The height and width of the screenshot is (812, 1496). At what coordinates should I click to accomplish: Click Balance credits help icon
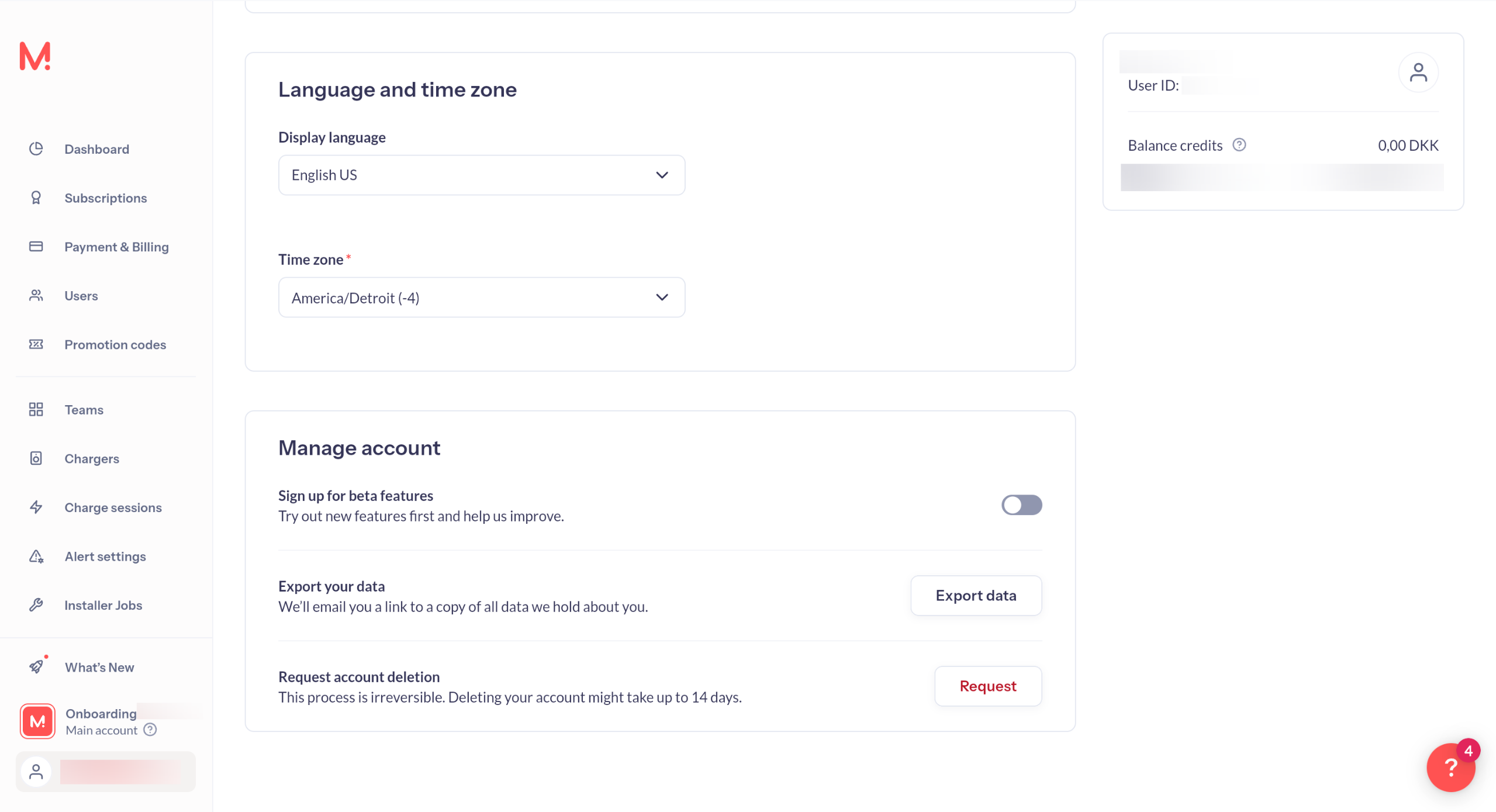click(x=1239, y=144)
